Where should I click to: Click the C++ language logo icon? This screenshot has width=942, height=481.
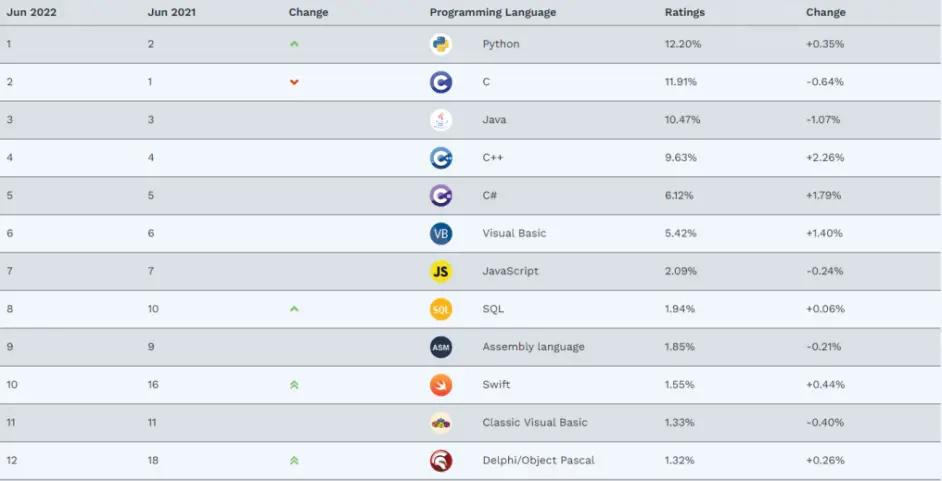[x=441, y=158]
